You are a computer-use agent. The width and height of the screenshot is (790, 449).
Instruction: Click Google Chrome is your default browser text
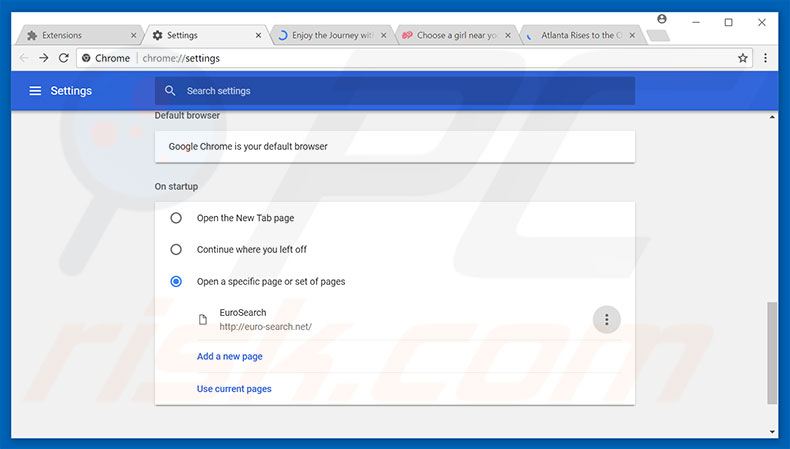click(248, 147)
